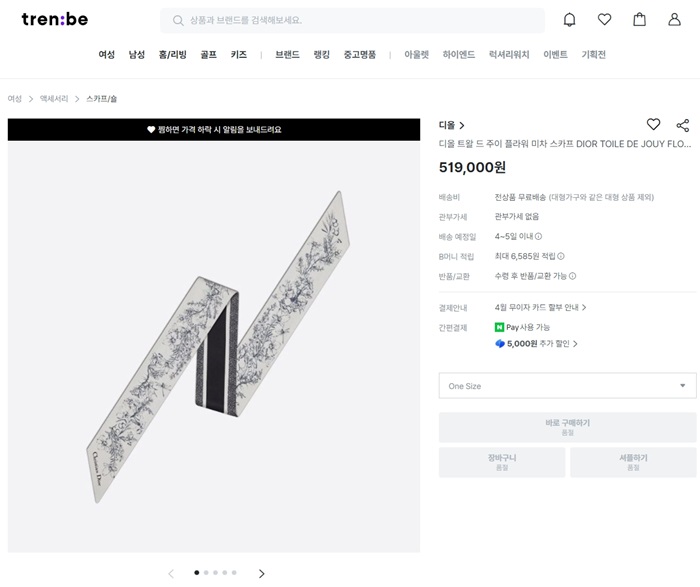Click the 장바구니 button
Viewport: 700px width, 587px height.
(502, 462)
